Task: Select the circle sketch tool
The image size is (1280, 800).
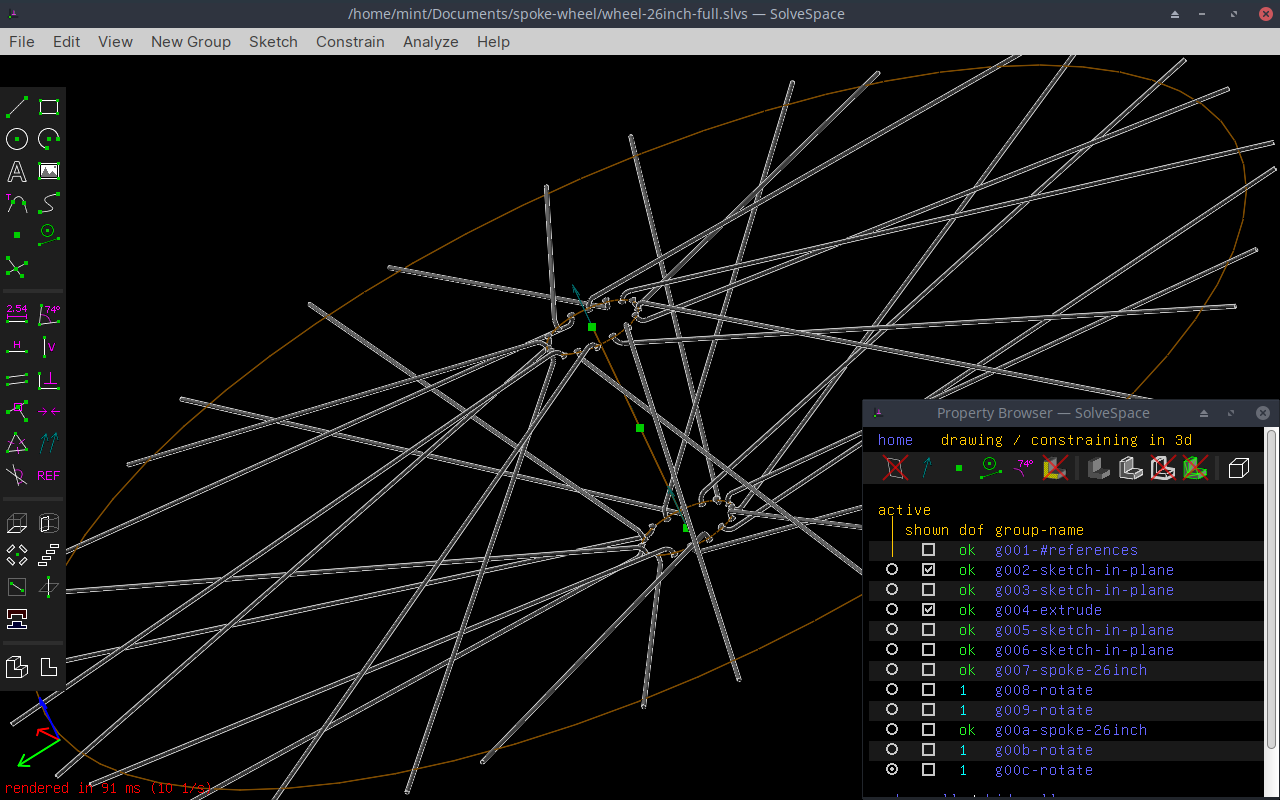Action: [x=17, y=139]
